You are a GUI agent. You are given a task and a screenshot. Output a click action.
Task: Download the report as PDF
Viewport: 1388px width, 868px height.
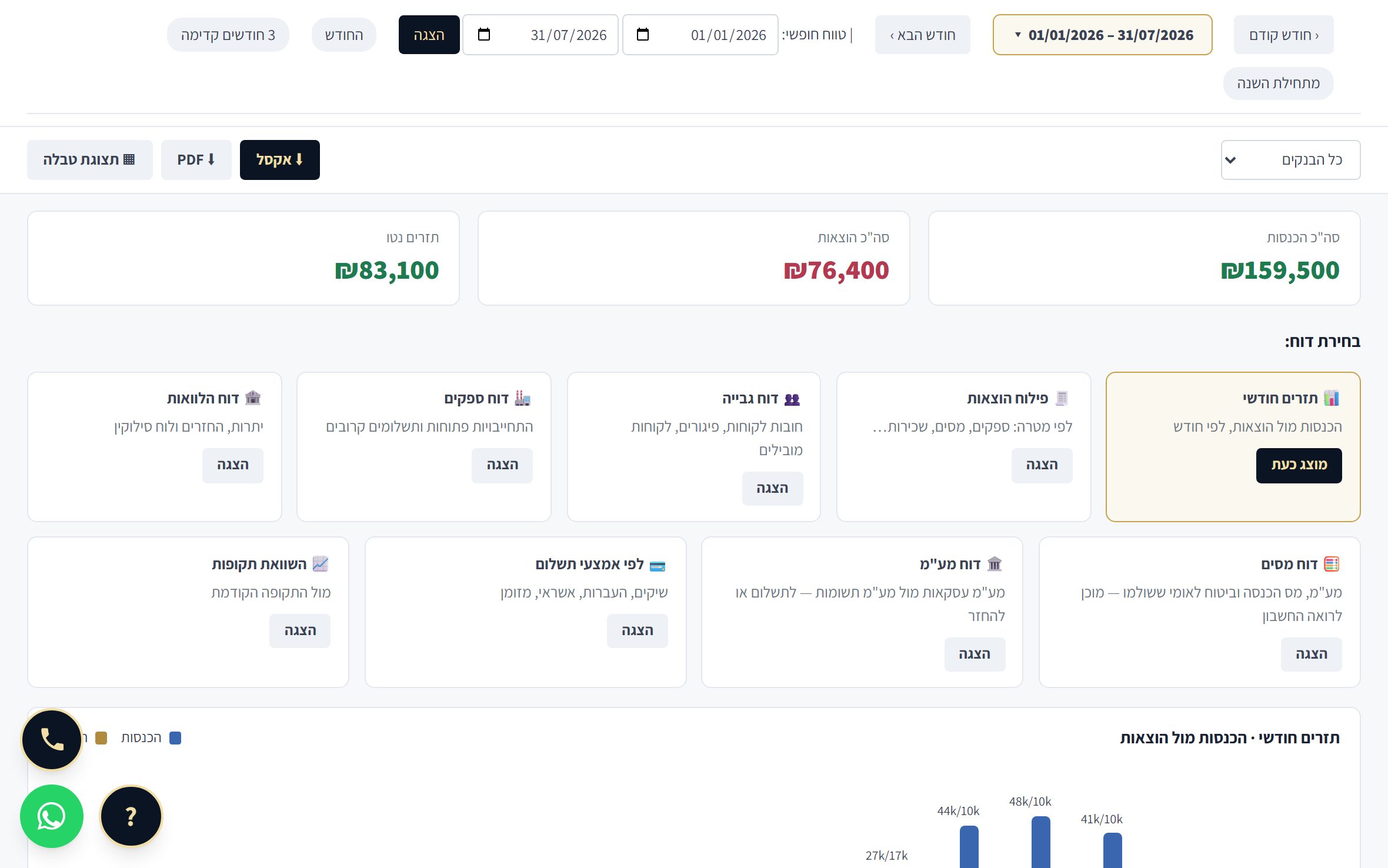pyautogui.click(x=196, y=160)
